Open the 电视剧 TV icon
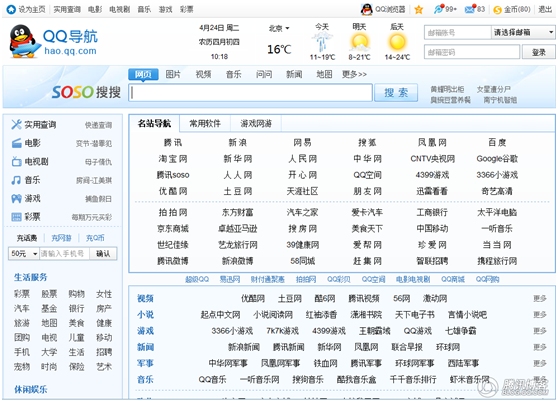558x402 pixels. click(16, 162)
